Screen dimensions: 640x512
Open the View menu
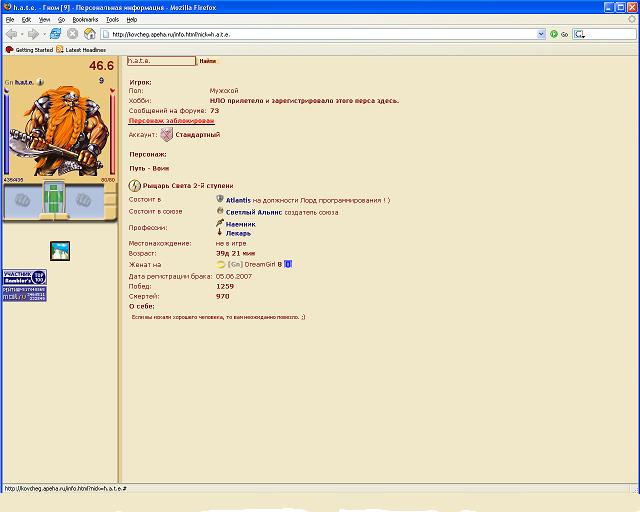(x=44, y=19)
